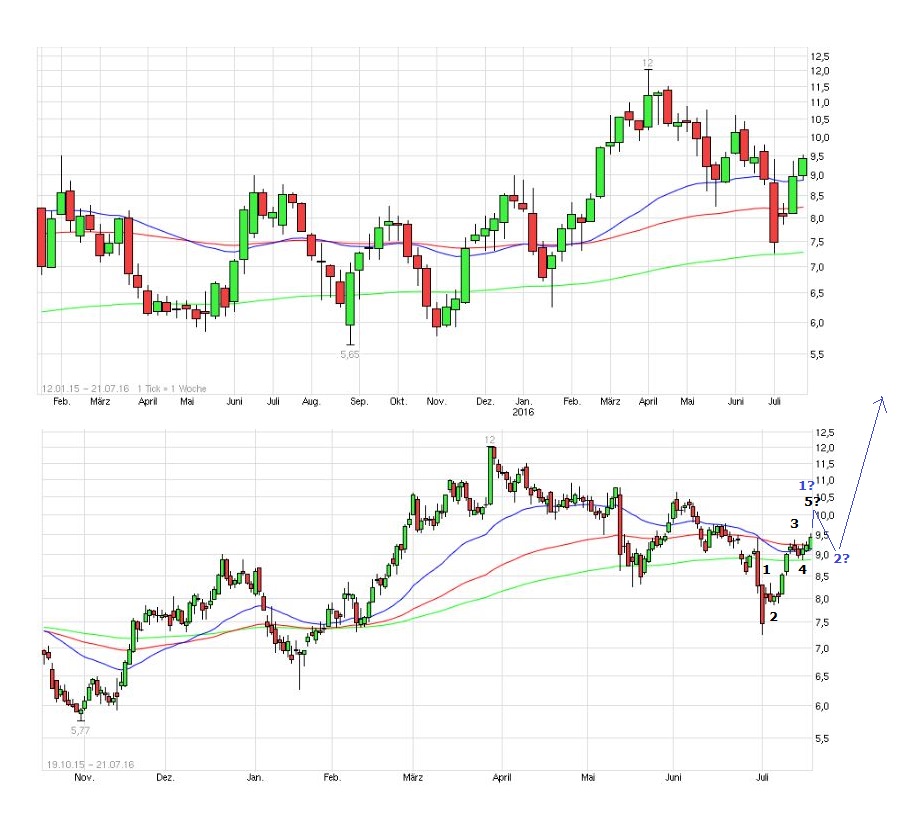Click the blue "2?" projection label
Image resolution: width=922 pixels, height=826 pixels.
pos(841,557)
